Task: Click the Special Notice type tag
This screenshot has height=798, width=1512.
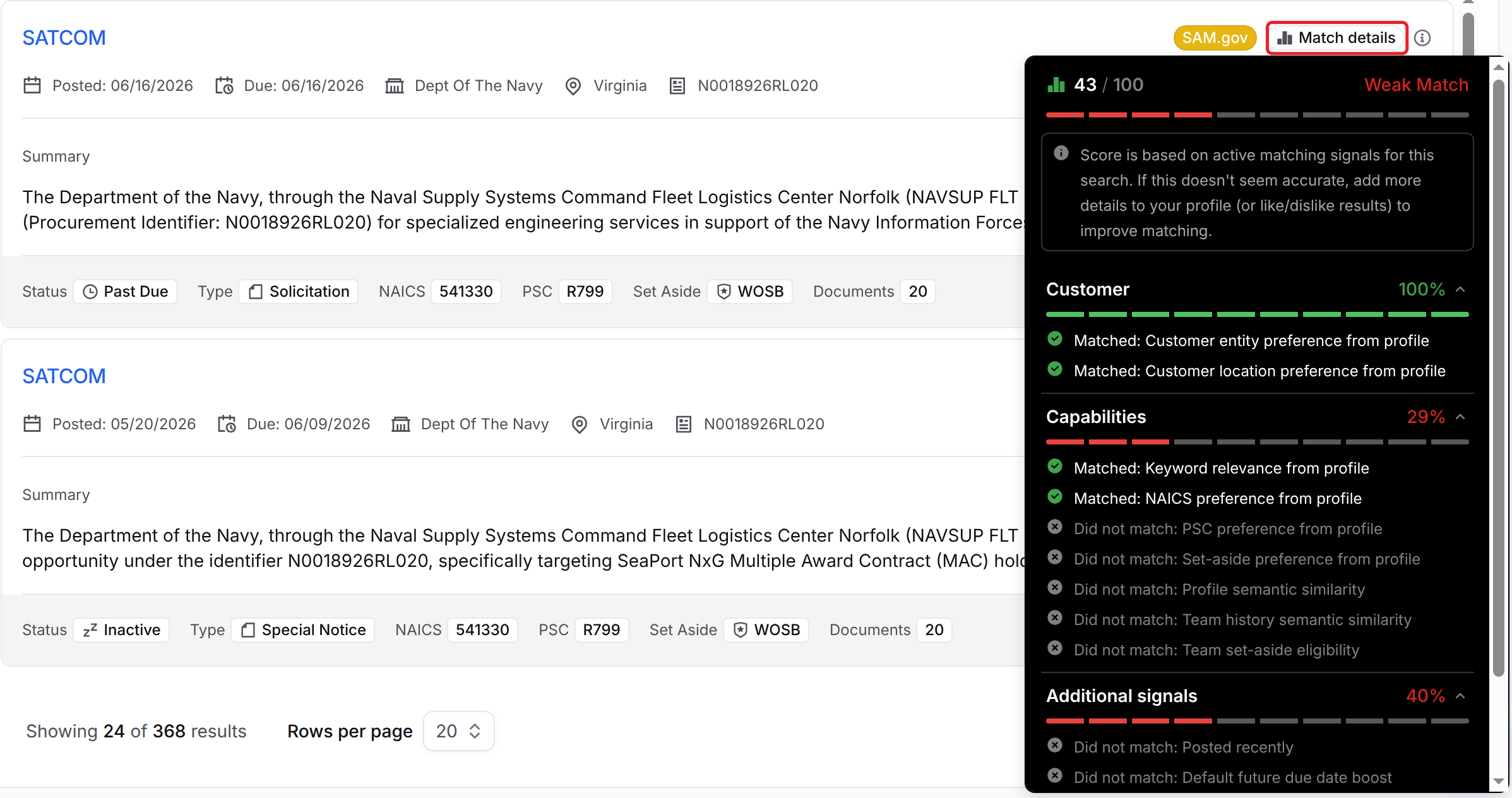Action: tap(303, 629)
